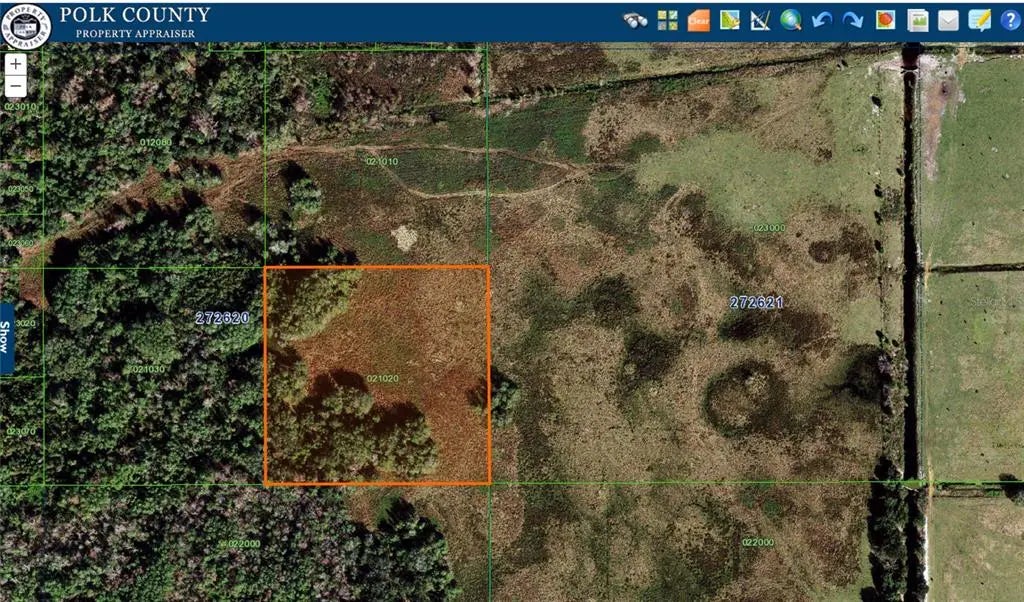The image size is (1024, 602).
Task: Expand the side panel via Show tab
Action: (x=7, y=338)
